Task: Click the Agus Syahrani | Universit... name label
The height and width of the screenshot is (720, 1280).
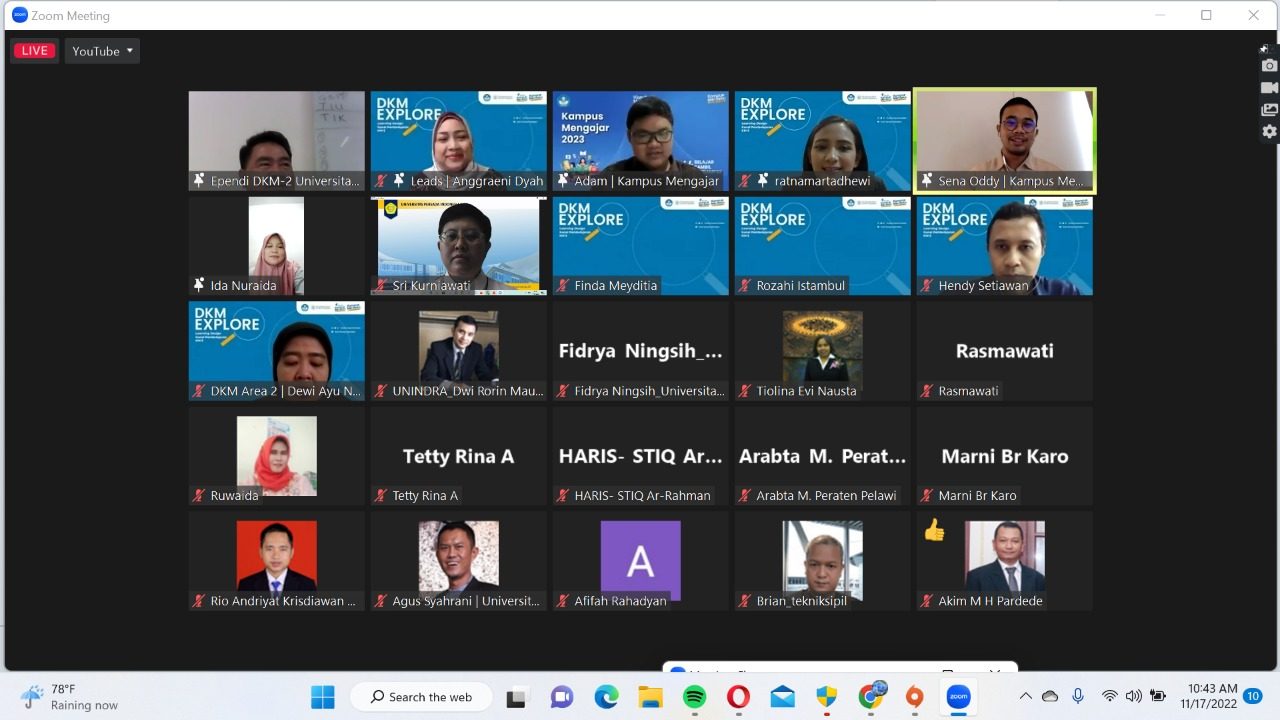Action: 466,601
